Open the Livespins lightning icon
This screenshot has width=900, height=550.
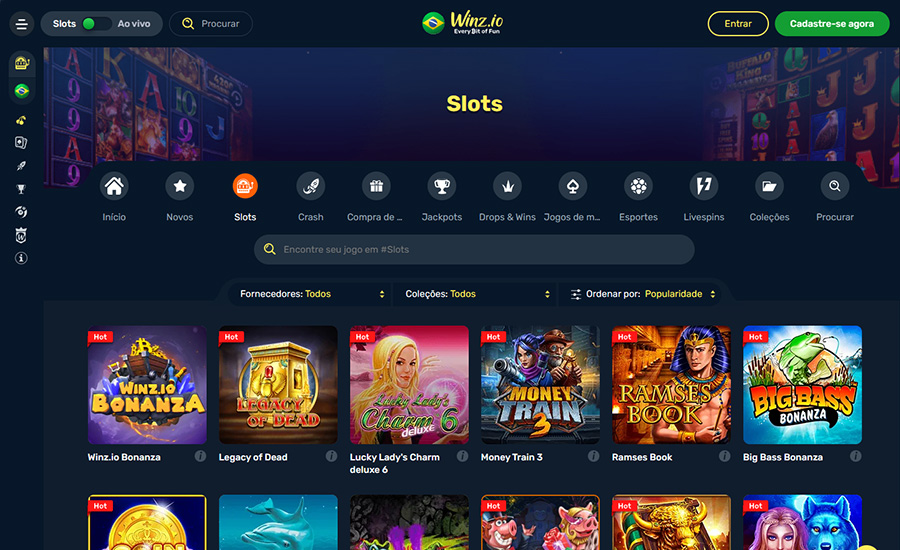(x=704, y=186)
